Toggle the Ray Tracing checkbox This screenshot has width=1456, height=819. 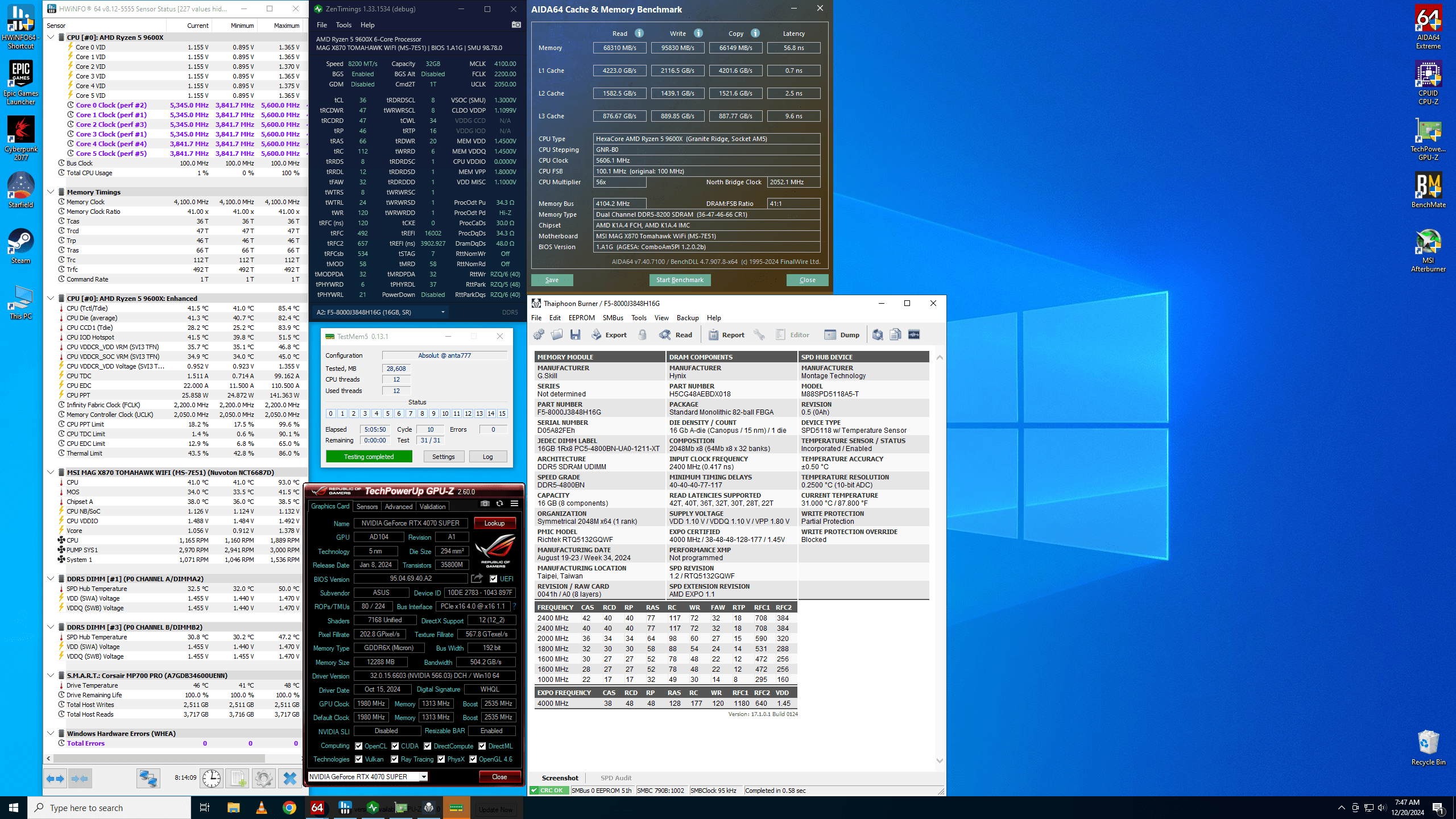395,759
